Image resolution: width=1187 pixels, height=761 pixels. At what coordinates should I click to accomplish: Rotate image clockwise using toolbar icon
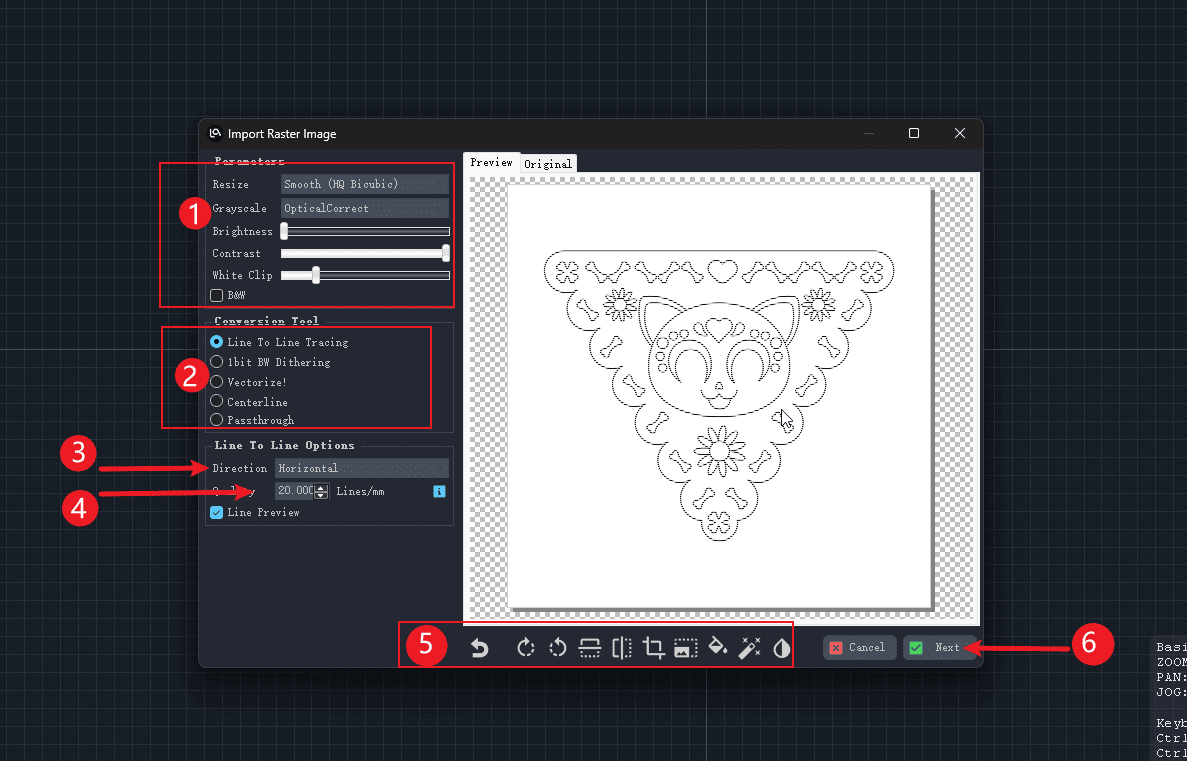[x=526, y=648]
